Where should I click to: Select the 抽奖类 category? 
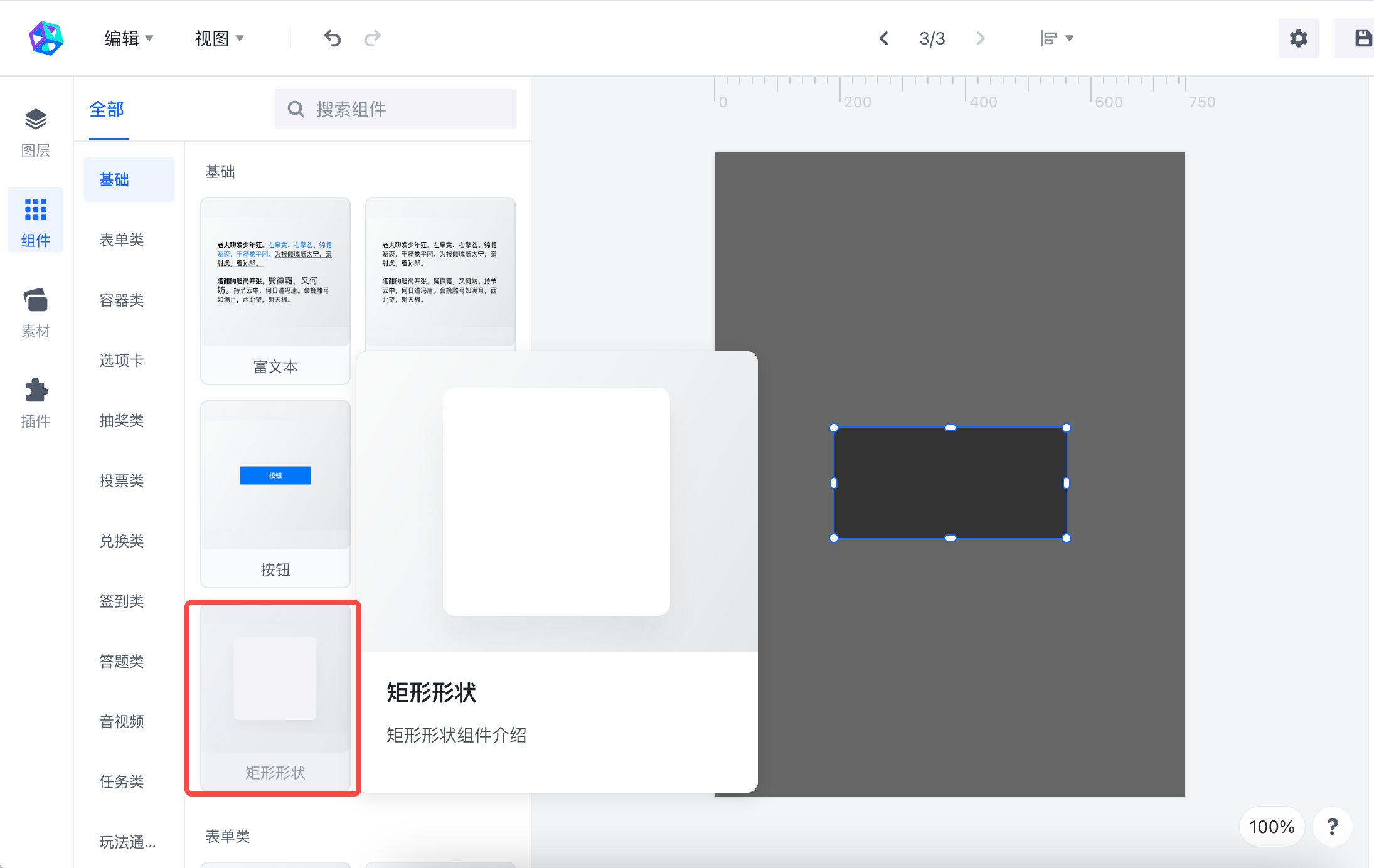tap(122, 420)
